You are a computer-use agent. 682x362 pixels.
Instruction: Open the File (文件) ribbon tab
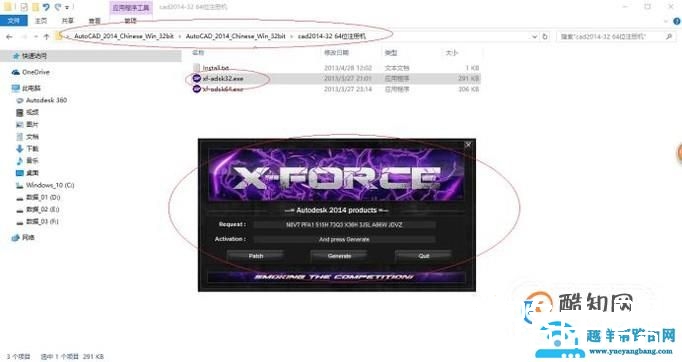pyautogui.click(x=13, y=20)
